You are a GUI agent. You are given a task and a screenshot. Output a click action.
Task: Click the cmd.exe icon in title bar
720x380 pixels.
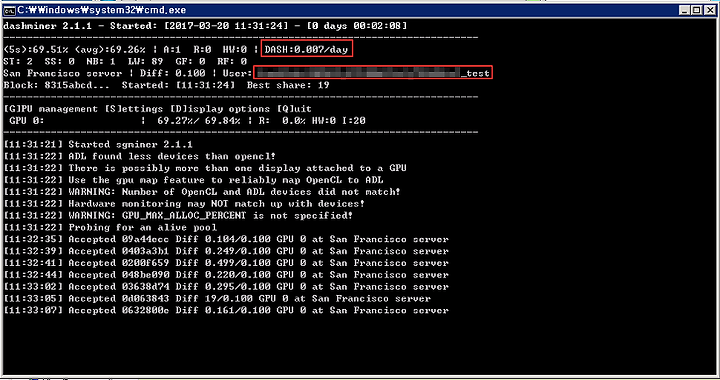[9, 10]
